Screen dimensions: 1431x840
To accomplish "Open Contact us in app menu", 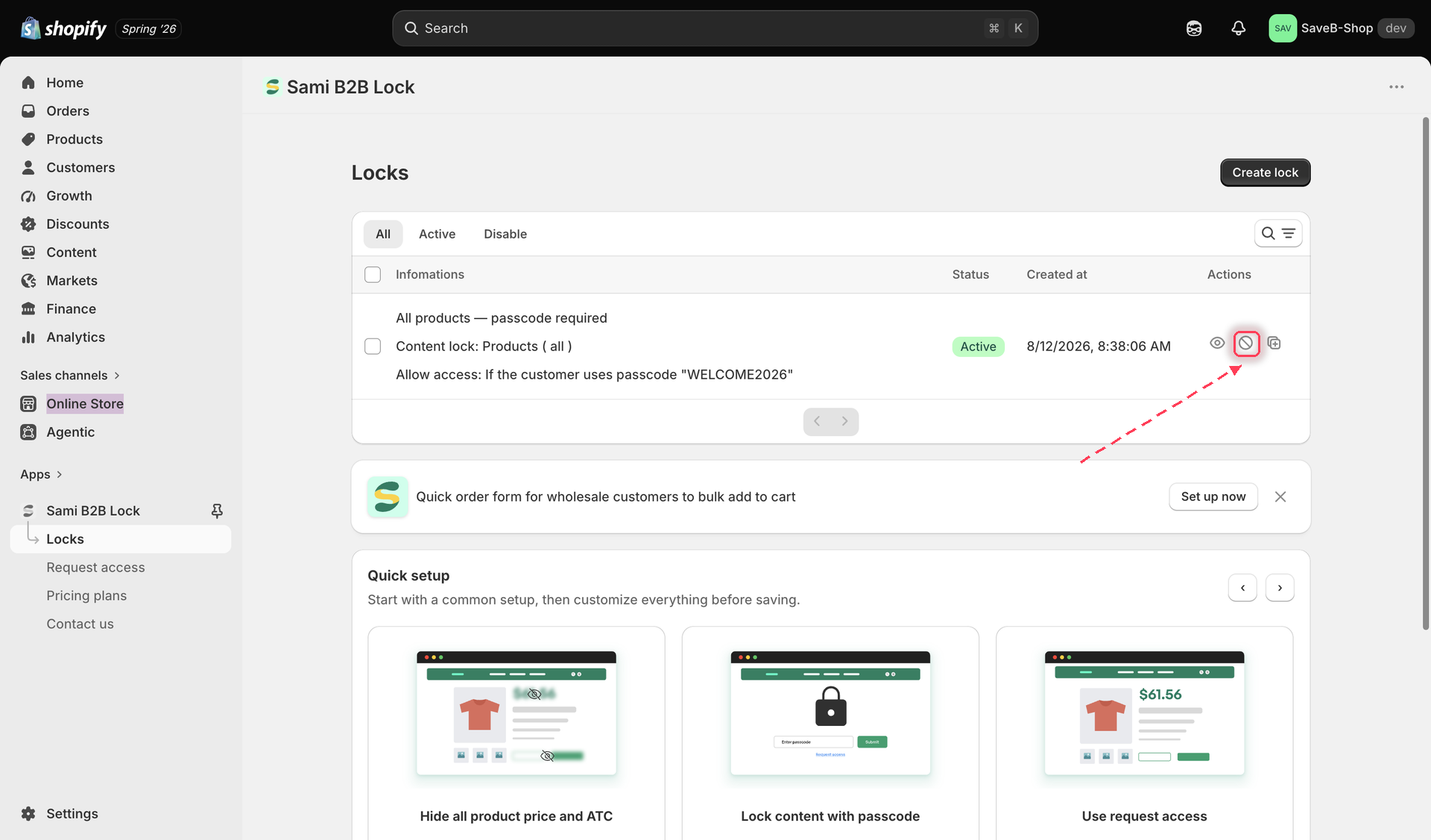I will [x=80, y=625].
